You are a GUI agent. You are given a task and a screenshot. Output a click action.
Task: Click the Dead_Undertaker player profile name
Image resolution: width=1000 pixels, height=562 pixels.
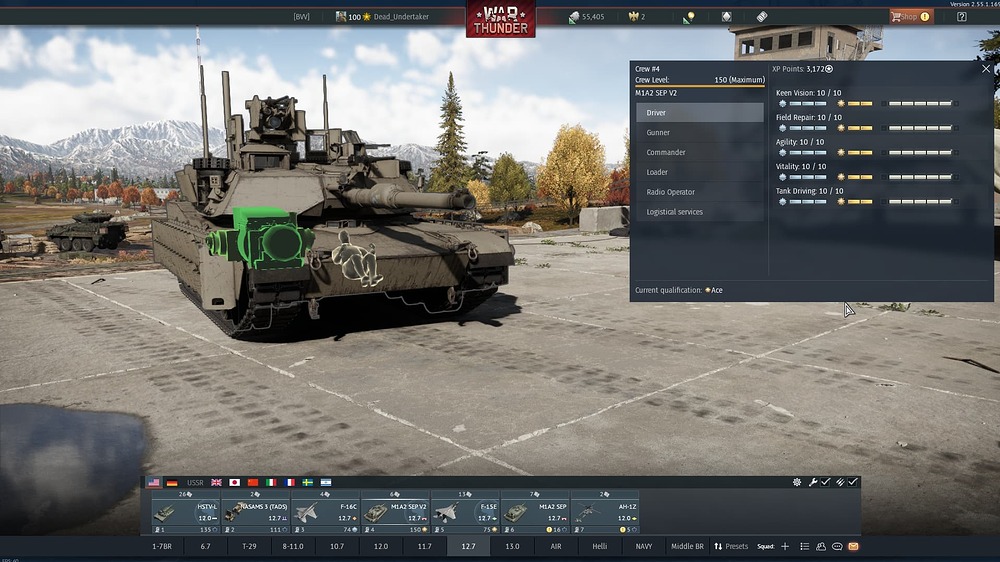pyautogui.click(x=401, y=17)
